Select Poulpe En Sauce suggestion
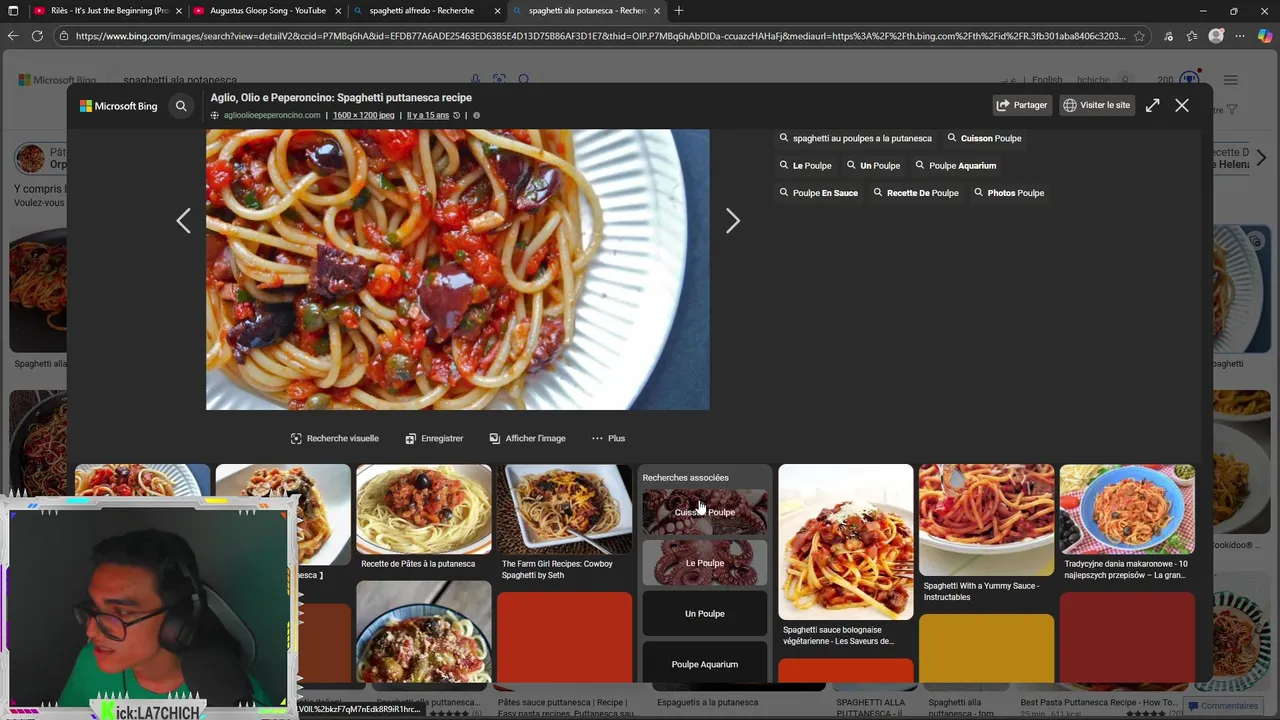 click(x=818, y=192)
